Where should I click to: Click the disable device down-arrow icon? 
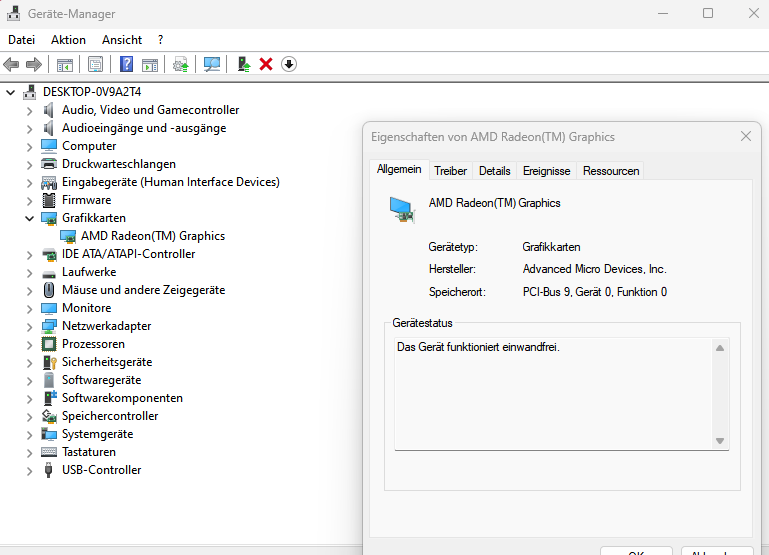[289, 64]
